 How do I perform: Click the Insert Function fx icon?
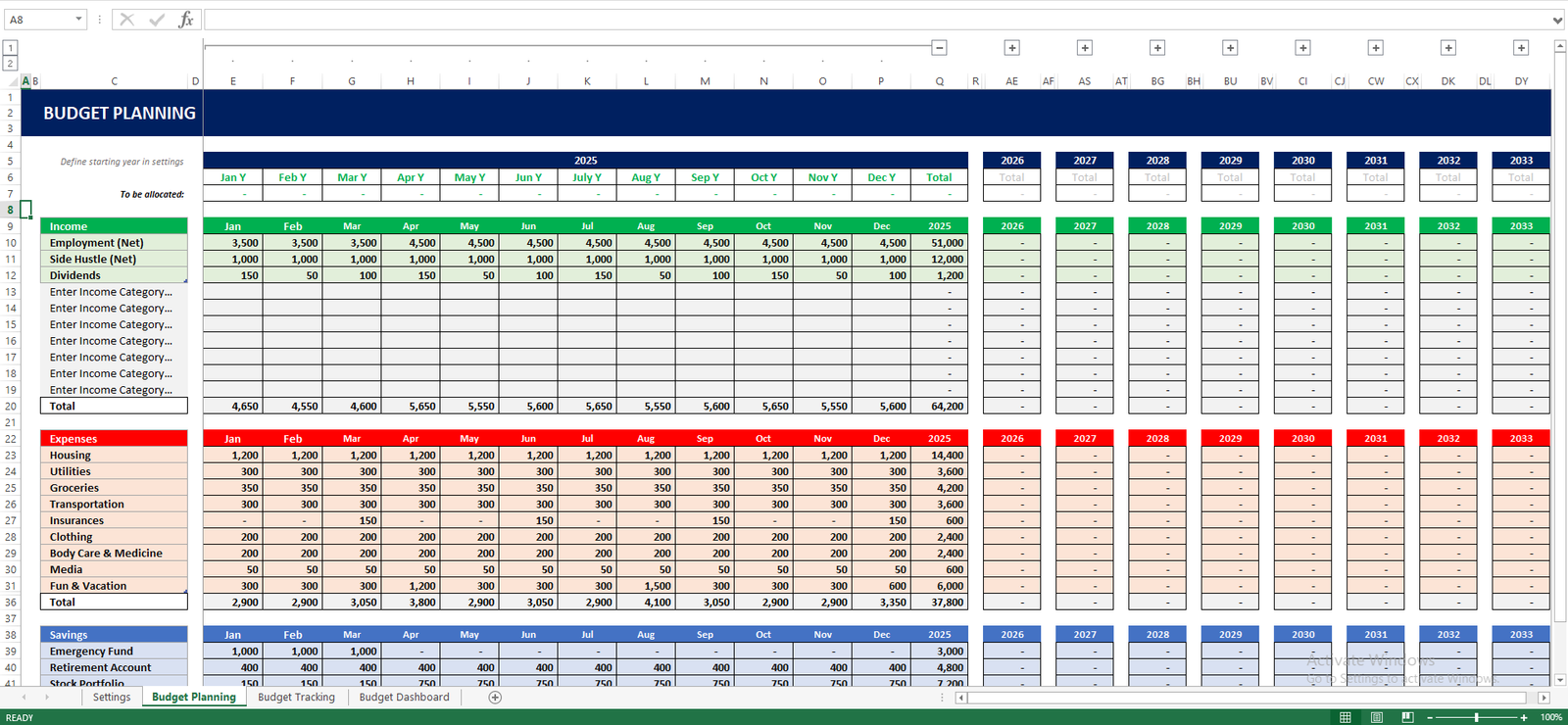(185, 20)
